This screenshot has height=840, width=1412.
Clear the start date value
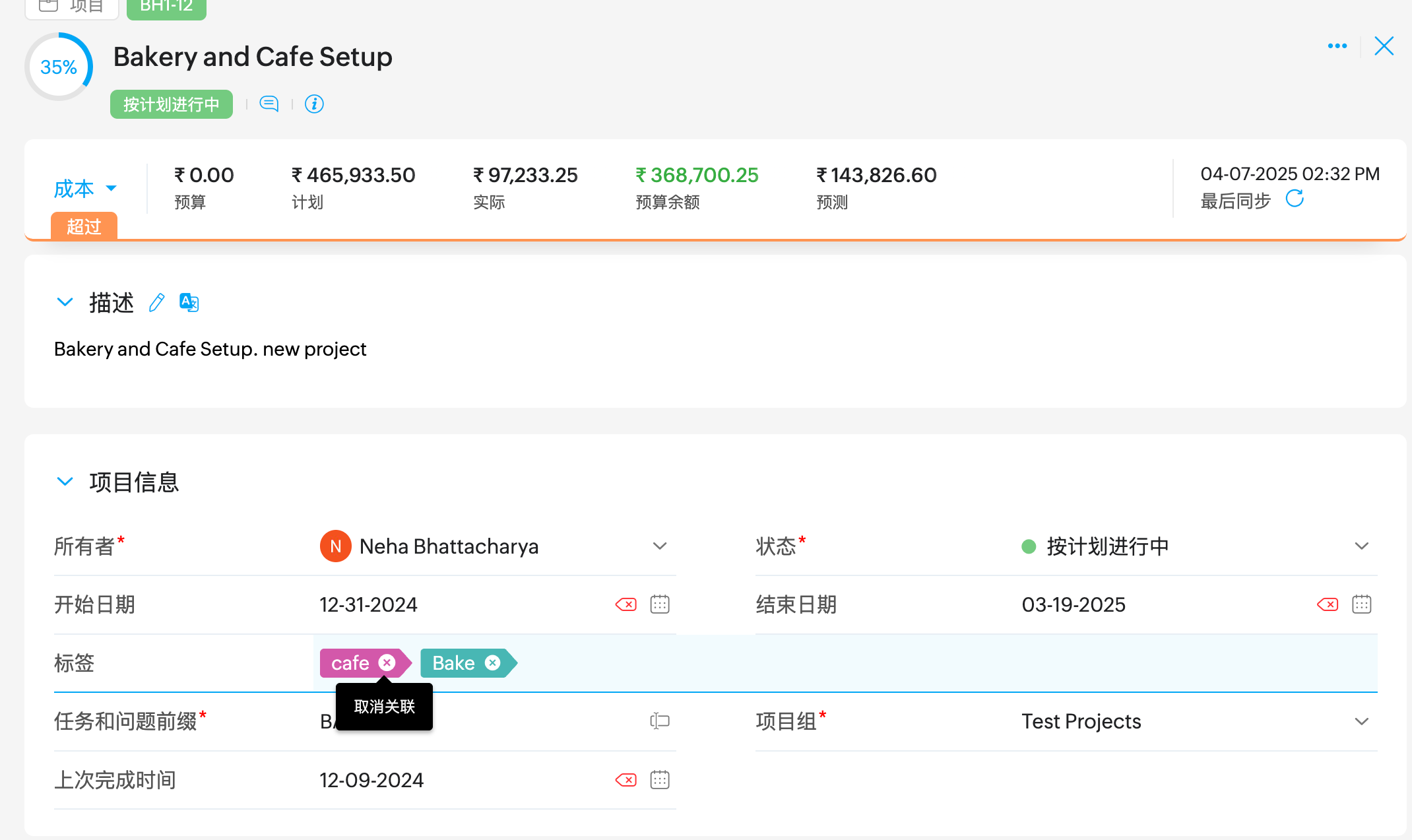(x=626, y=604)
